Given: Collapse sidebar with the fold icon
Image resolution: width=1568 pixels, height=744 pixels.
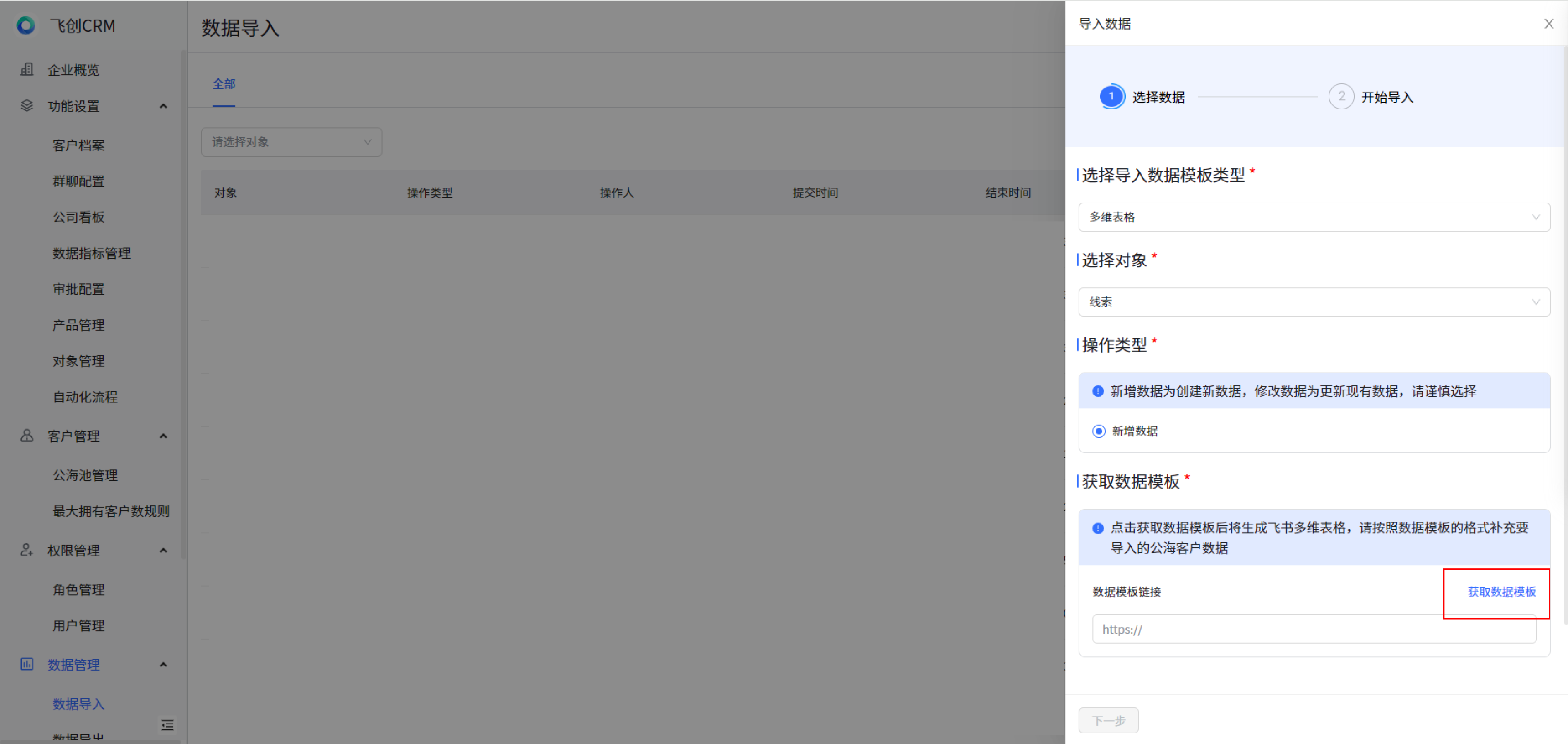Looking at the screenshot, I should tap(167, 724).
